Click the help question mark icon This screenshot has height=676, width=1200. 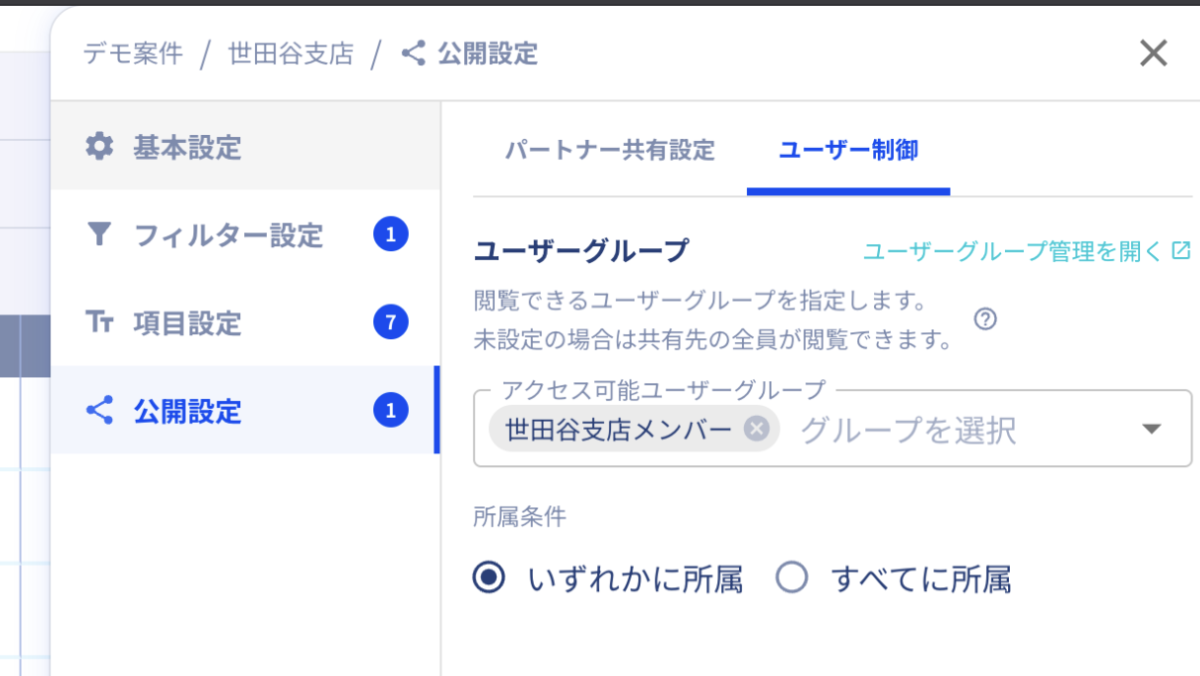(x=985, y=319)
